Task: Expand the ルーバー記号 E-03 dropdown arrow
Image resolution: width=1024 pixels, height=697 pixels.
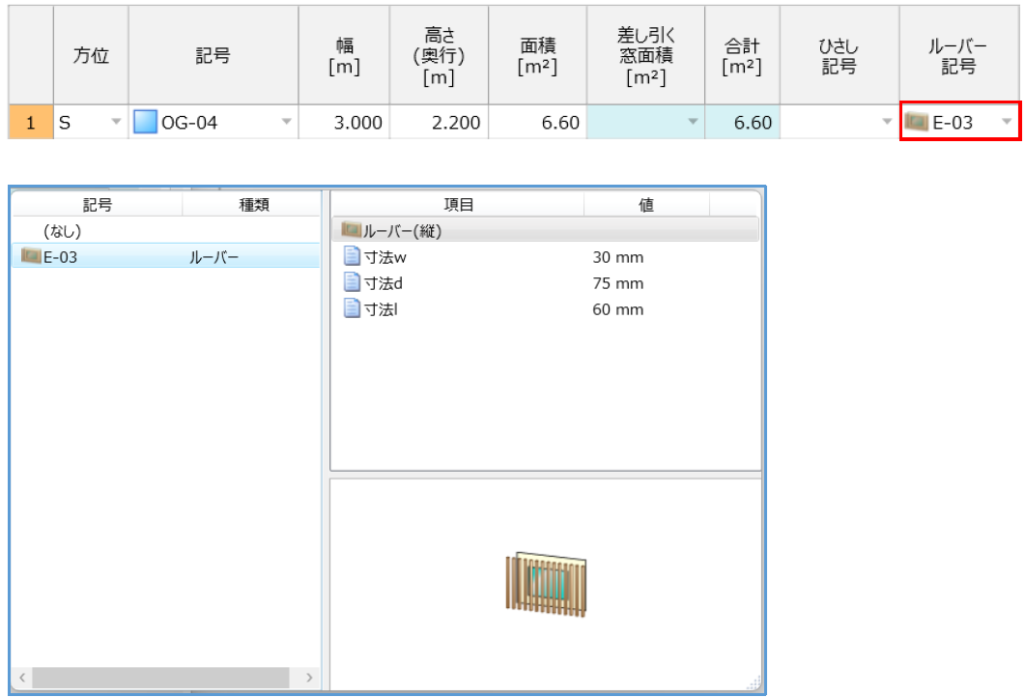Action: pyautogui.click(x=1006, y=123)
